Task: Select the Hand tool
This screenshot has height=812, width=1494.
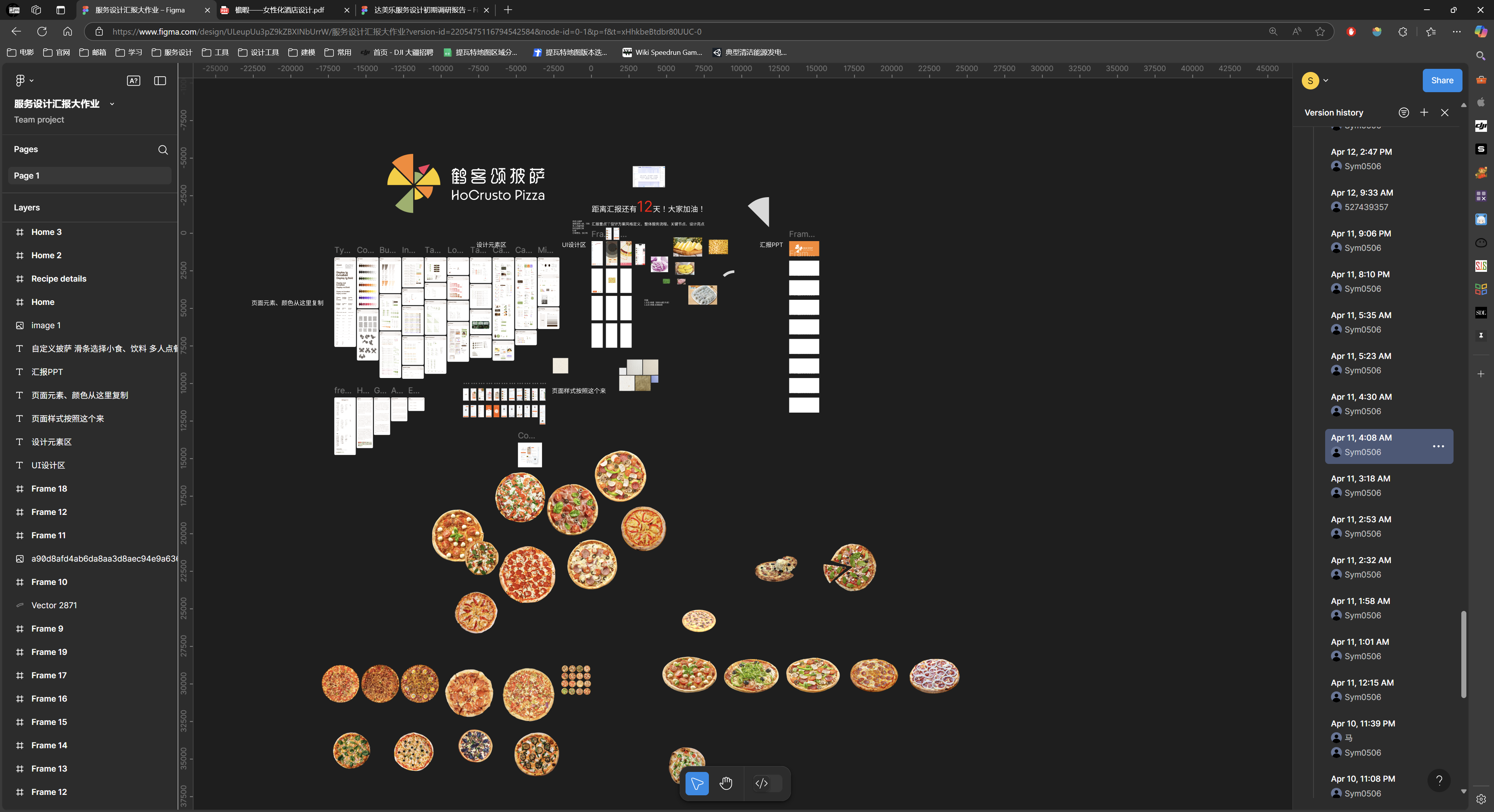Action: 726,784
